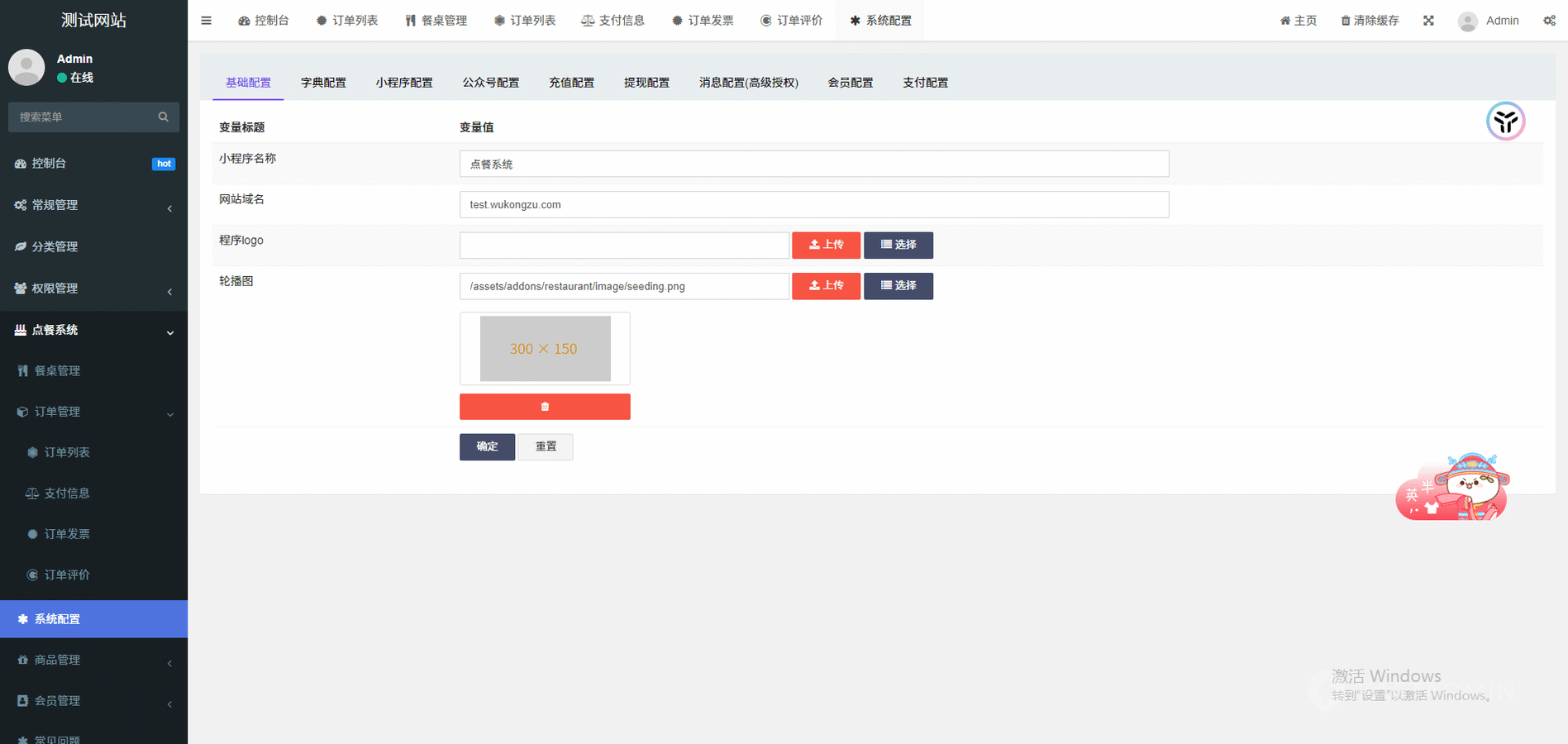Viewport: 1568px width, 744px height.
Task: Clear cache using the trash icon
Action: (1370, 21)
